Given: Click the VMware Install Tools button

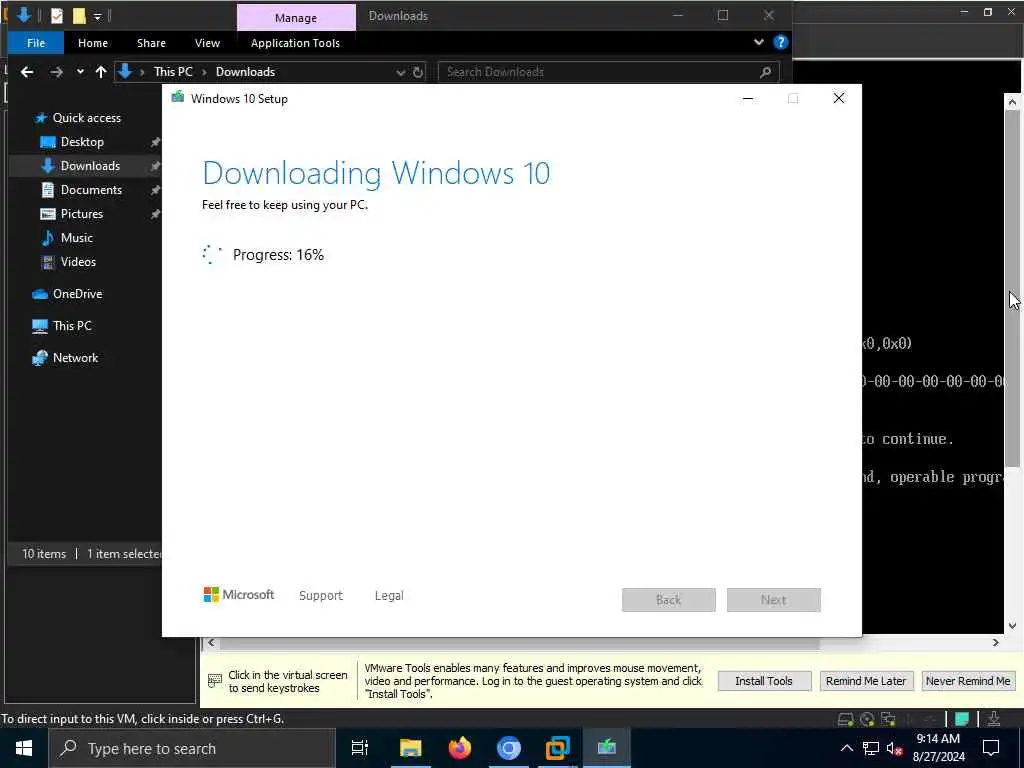Looking at the screenshot, I should click(x=764, y=681).
